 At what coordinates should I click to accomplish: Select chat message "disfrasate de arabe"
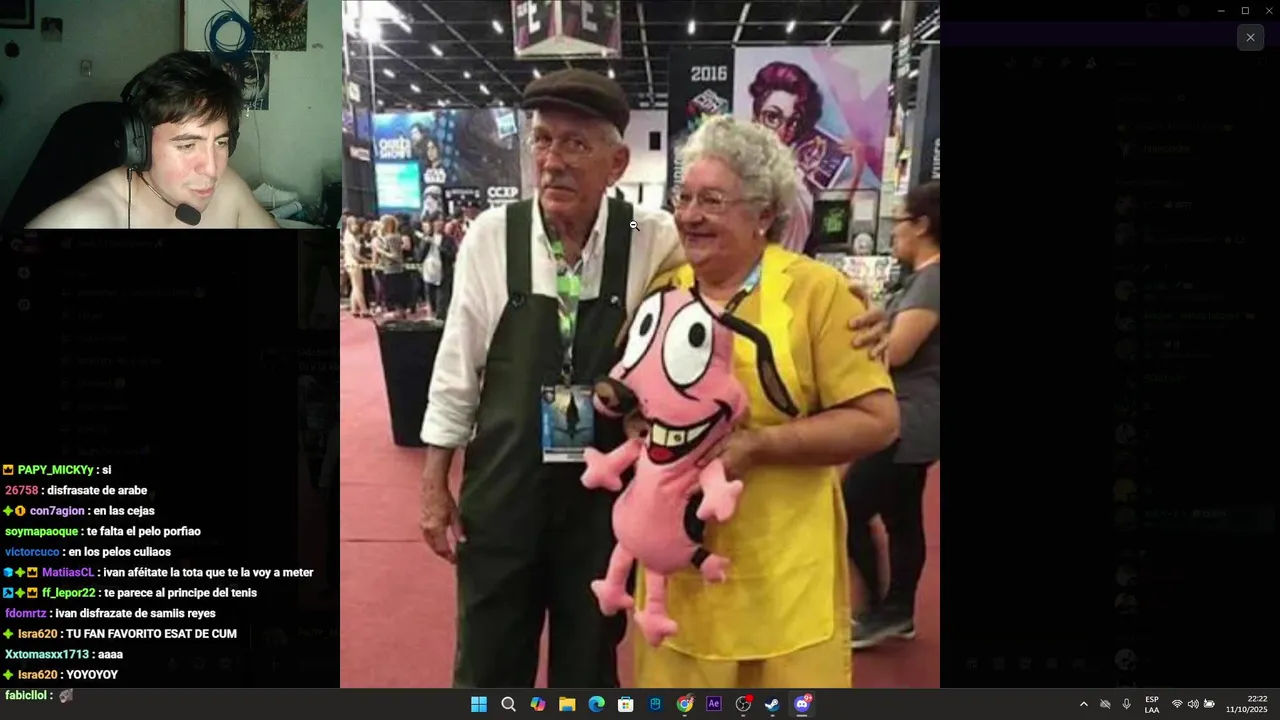[x=97, y=491]
